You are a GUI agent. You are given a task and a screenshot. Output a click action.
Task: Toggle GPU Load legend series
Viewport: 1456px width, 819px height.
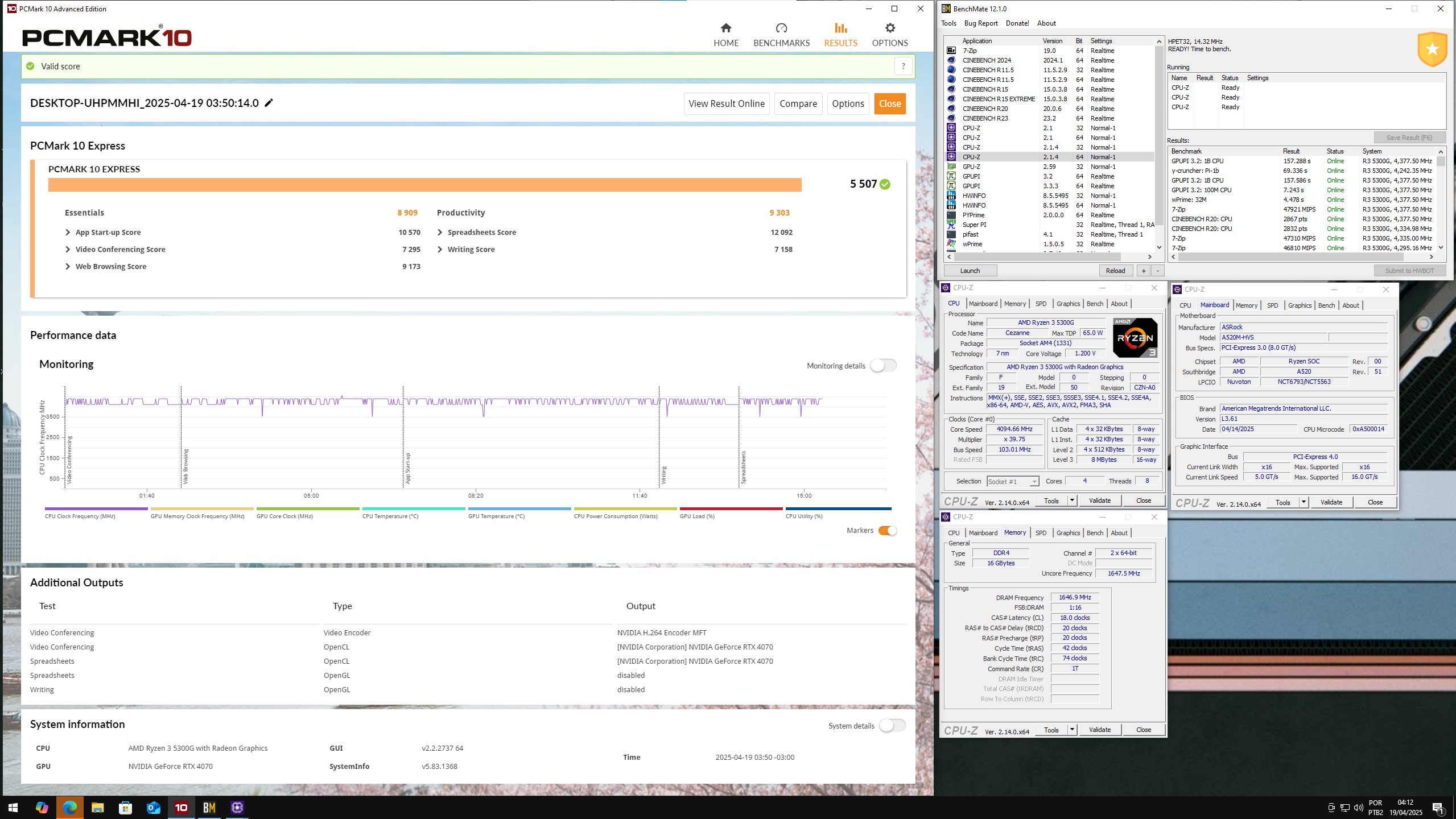point(731,513)
